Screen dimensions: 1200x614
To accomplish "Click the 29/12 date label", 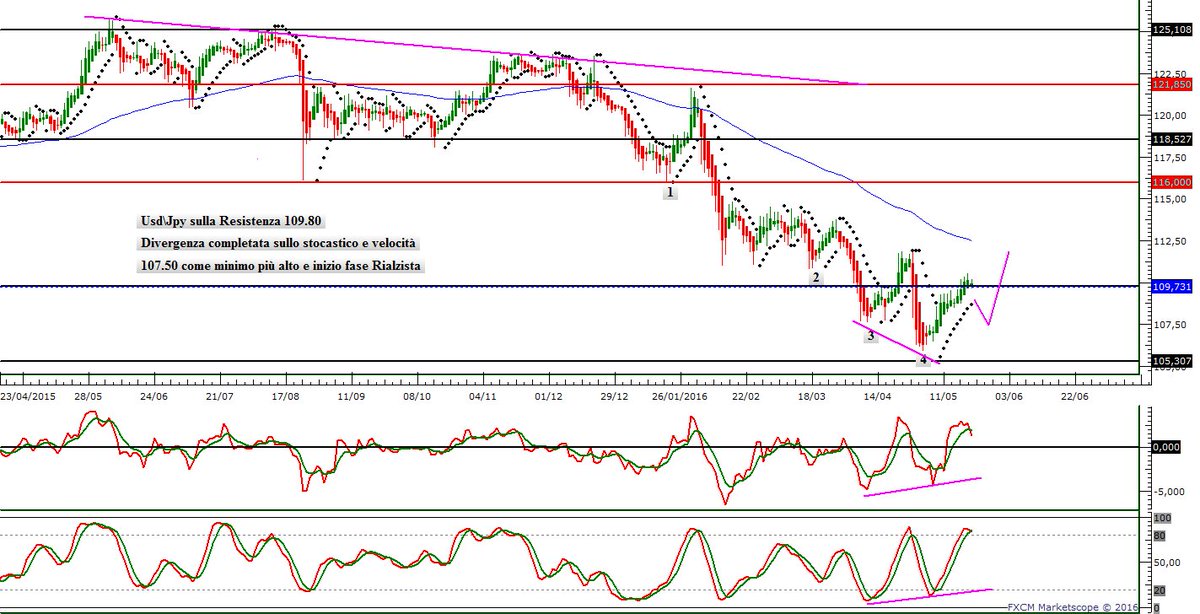I will [615, 396].
